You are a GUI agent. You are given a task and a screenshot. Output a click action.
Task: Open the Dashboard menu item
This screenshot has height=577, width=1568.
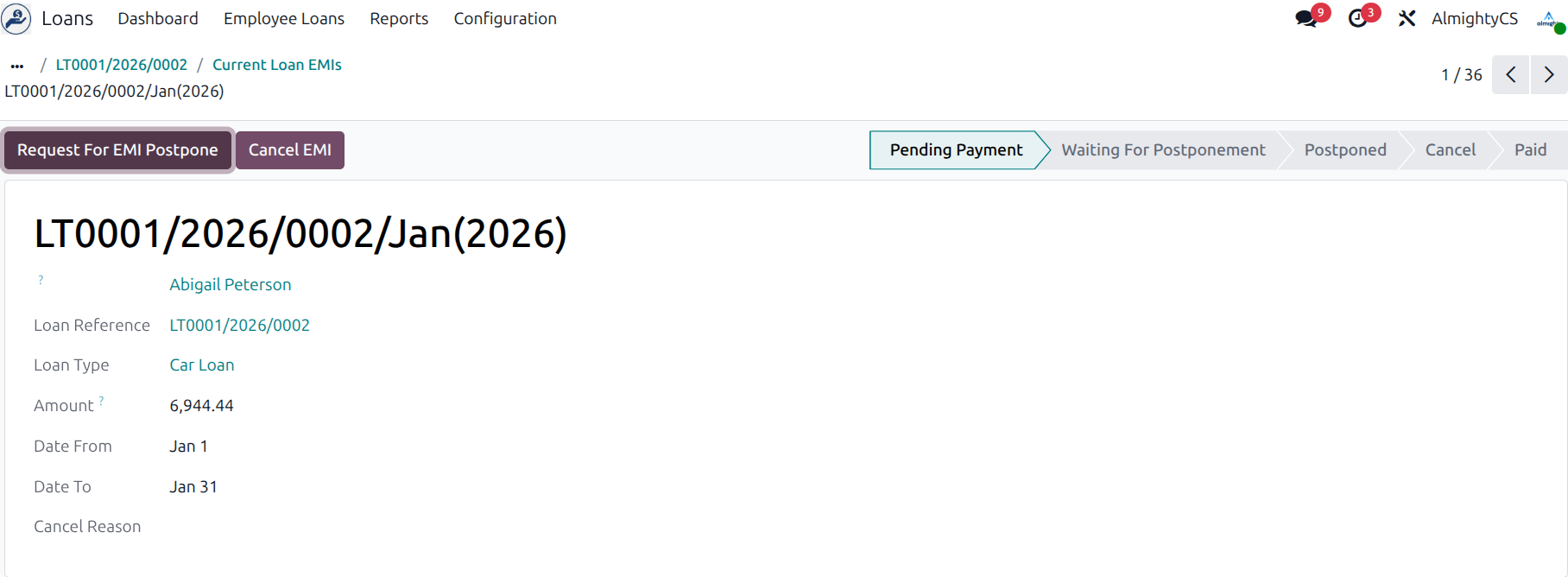coord(158,18)
